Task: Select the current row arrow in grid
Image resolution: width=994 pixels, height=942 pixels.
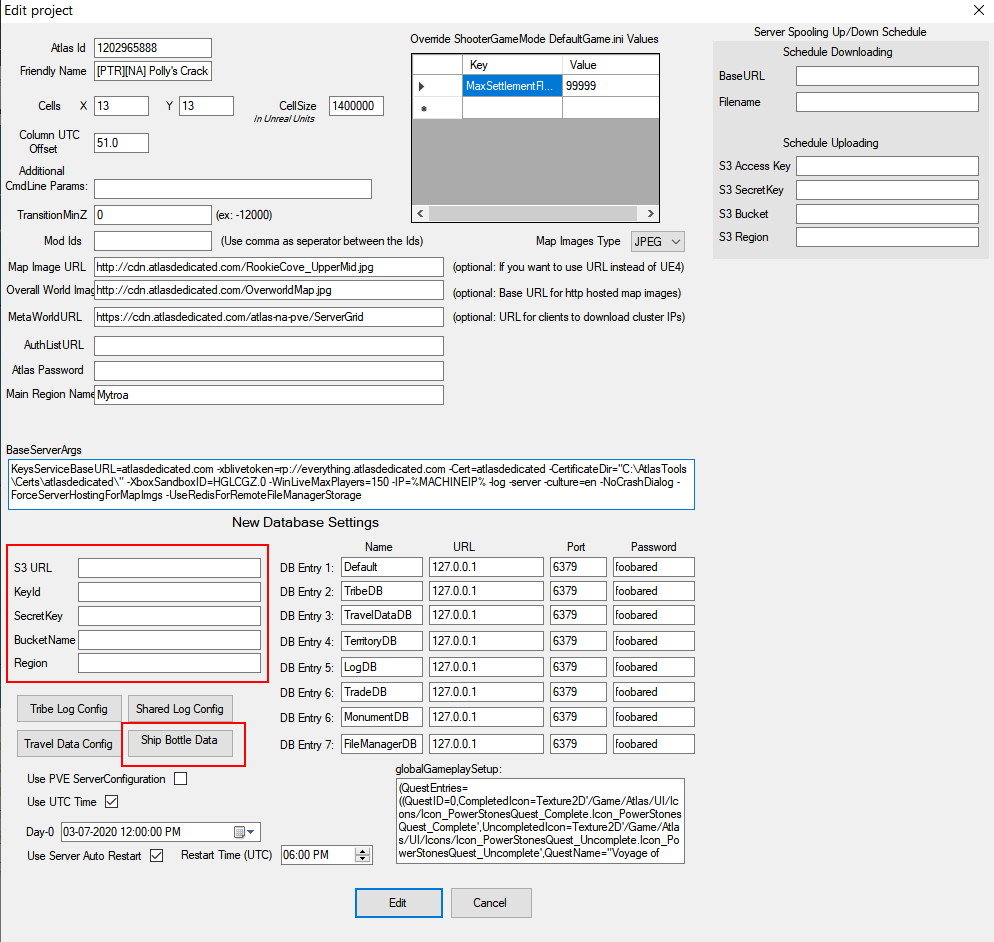Action: 422,86
